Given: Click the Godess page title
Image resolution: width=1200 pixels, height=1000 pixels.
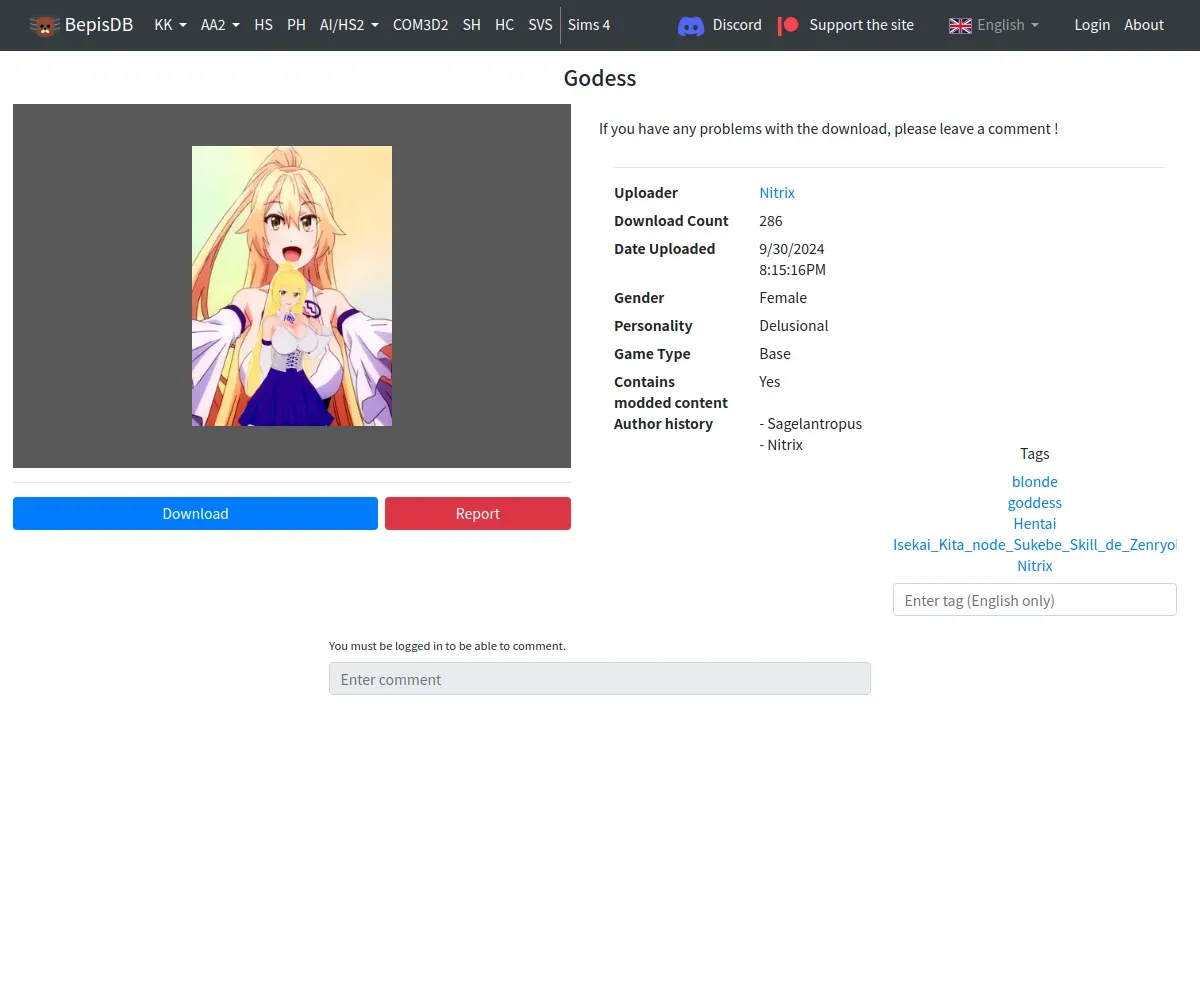Looking at the screenshot, I should click(600, 78).
